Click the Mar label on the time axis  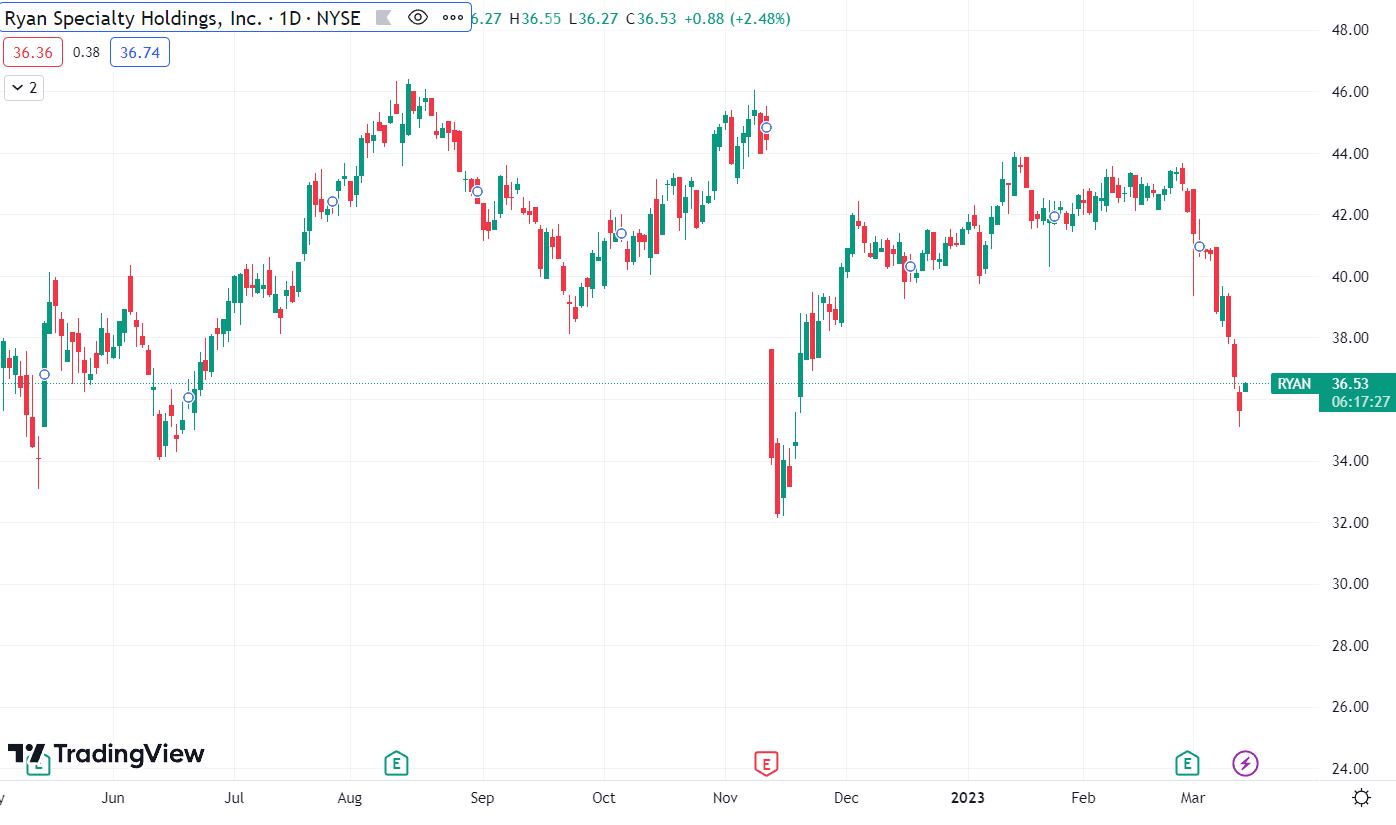1192,798
